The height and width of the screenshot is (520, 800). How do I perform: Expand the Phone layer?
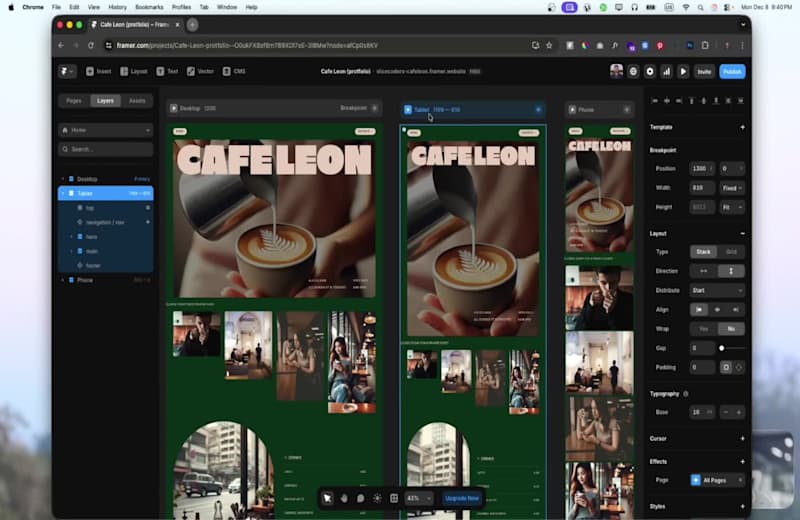tap(63, 280)
